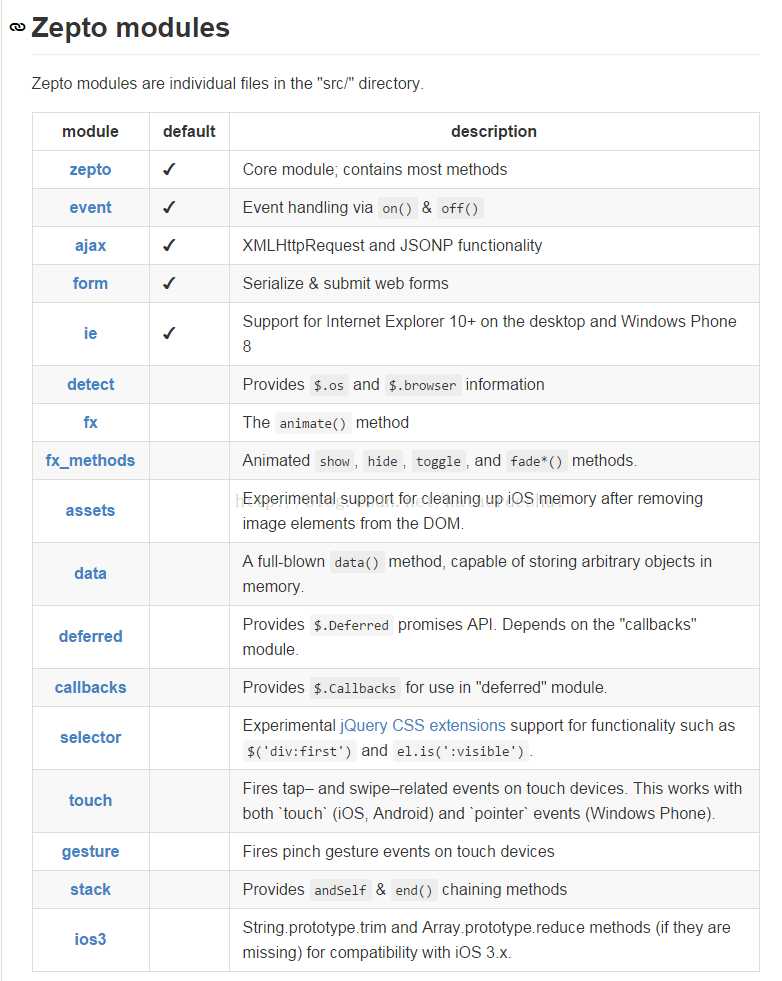Image resolution: width=782 pixels, height=981 pixels.
Task: Click the anchor link icon beside Zepto modules
Action: (17, 27)
